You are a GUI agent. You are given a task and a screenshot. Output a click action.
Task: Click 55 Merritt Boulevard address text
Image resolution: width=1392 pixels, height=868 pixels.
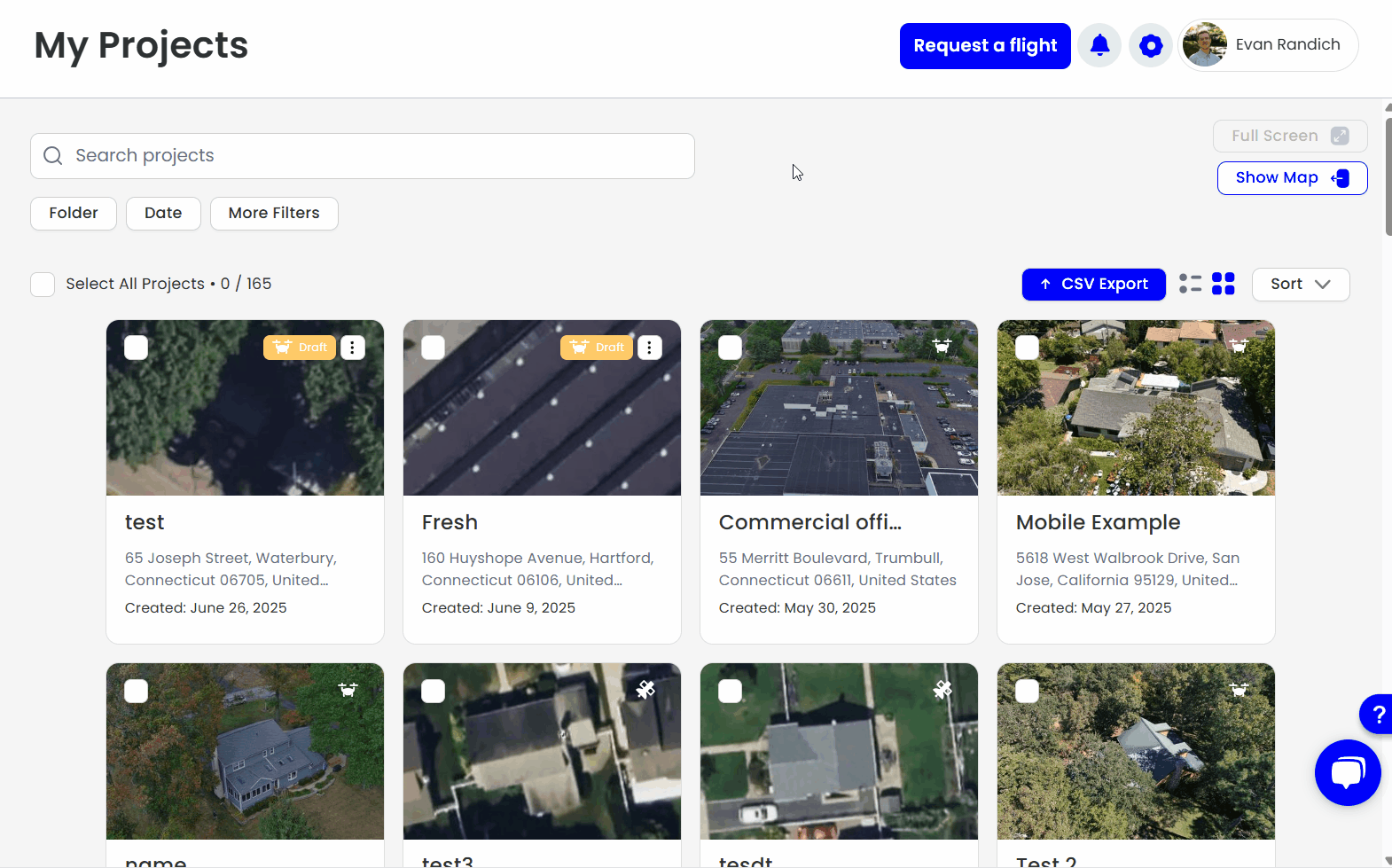tap(837, 569)
